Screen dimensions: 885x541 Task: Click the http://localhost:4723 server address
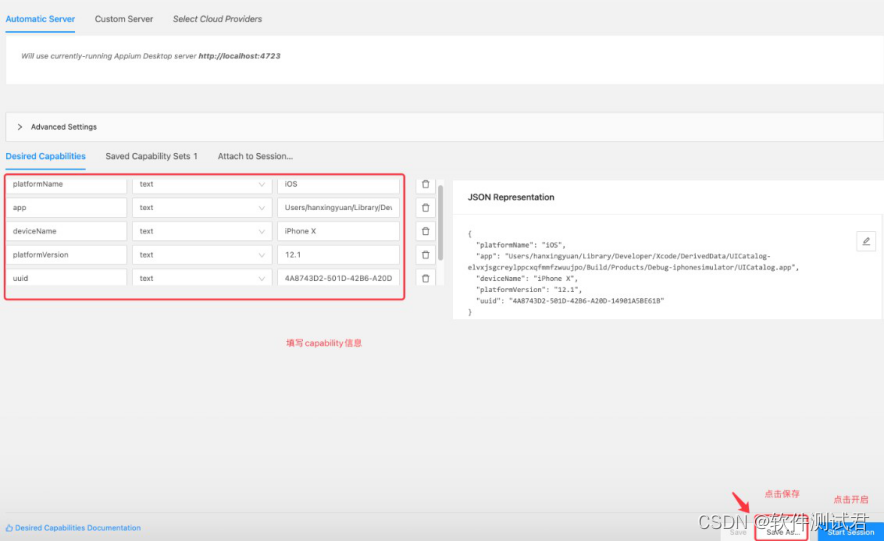239,56
